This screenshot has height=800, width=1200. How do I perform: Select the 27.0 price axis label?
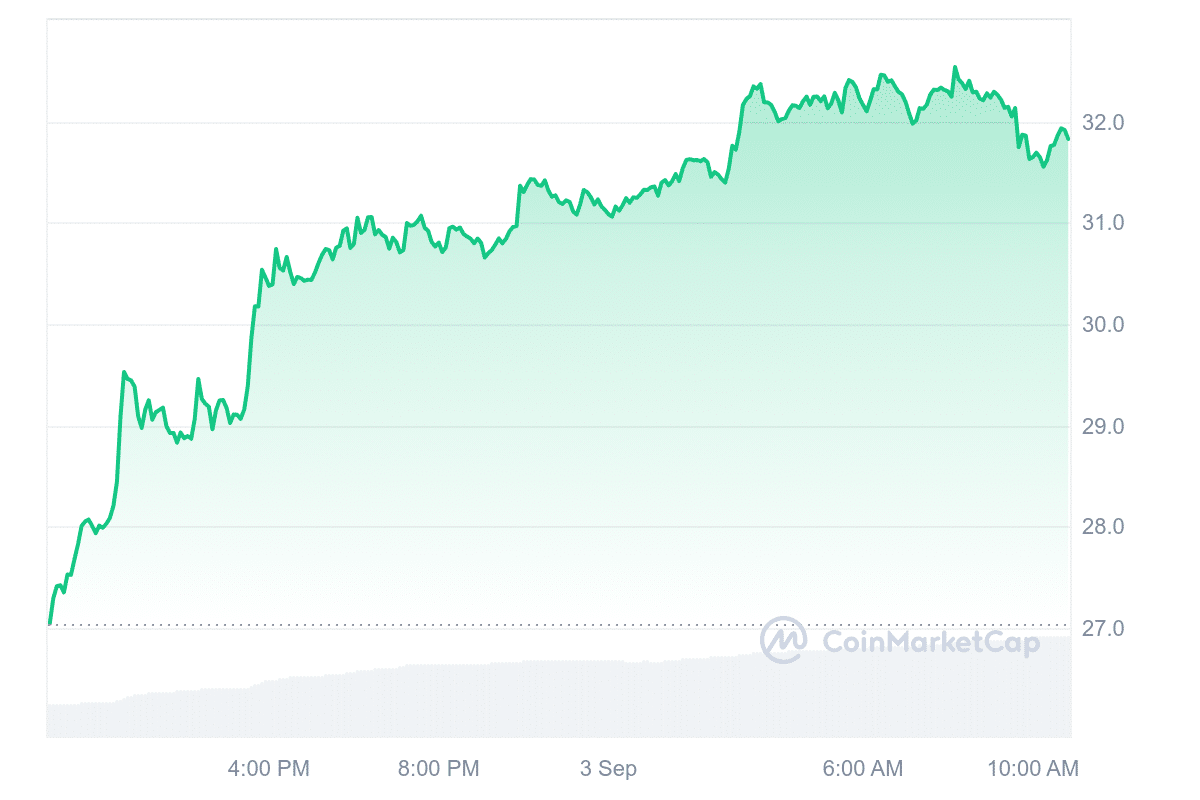1103,629
